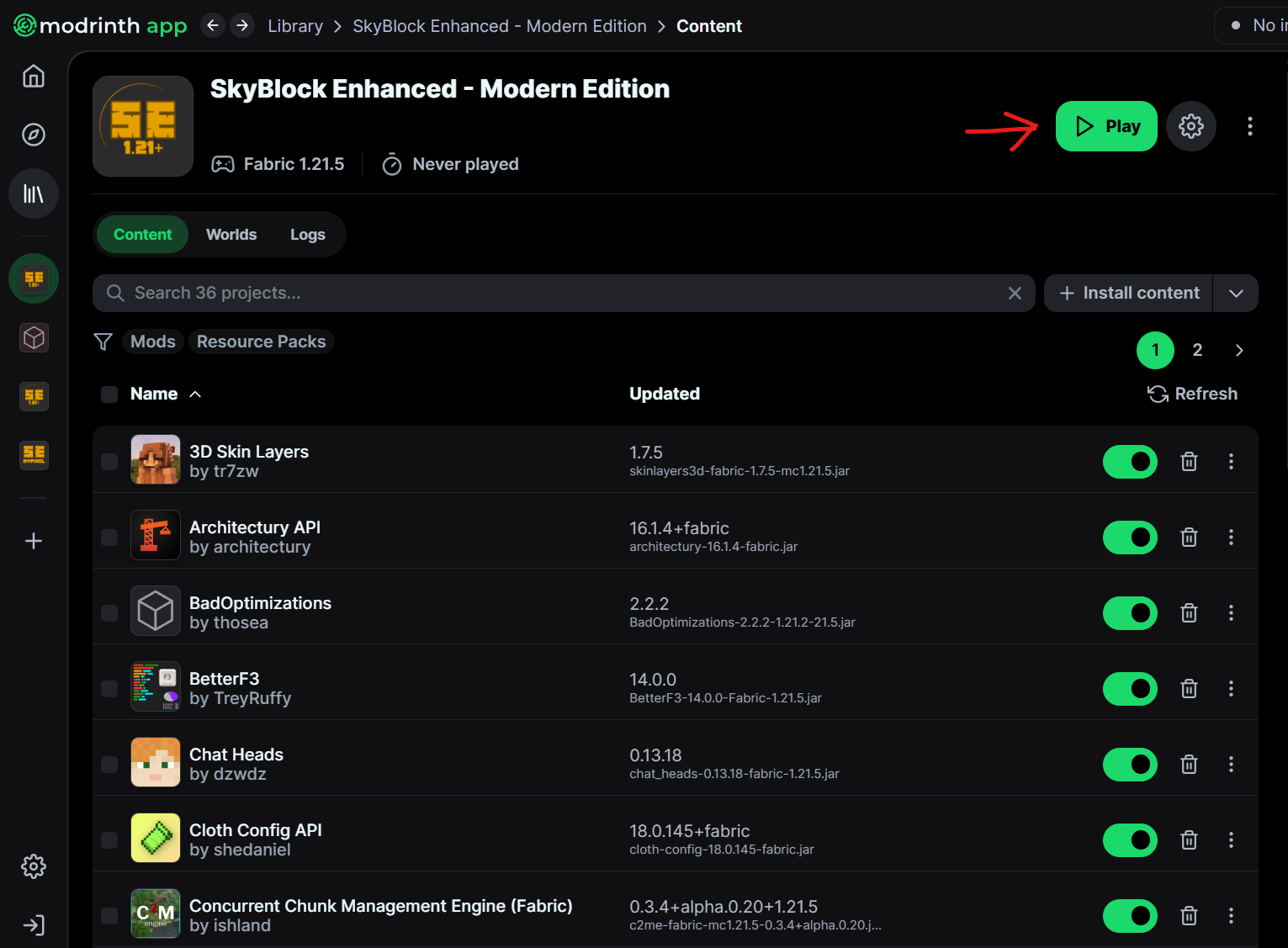Open more options for Cloth Config API

point(1231,839)
